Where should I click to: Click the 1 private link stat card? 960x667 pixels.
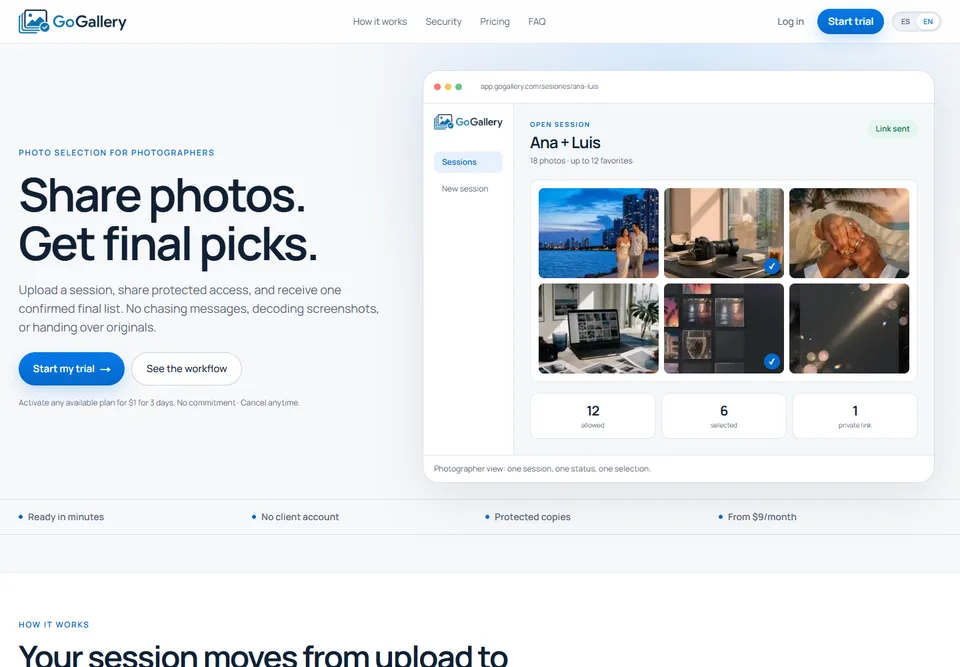(855, 416)
